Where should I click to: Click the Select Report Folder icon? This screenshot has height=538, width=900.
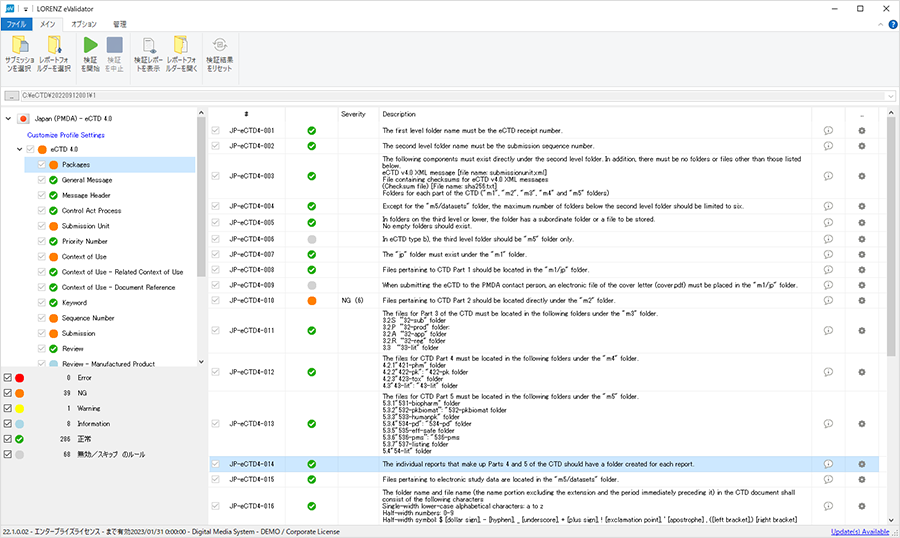[54, 45]
